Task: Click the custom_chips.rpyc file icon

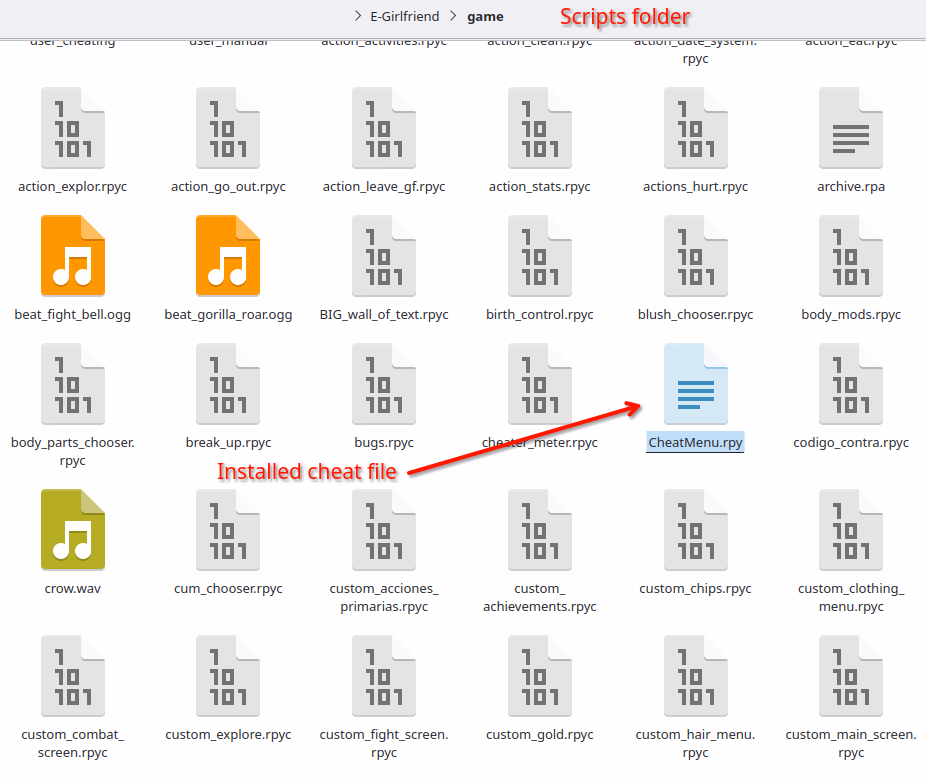Action: (x=695, y=530)
